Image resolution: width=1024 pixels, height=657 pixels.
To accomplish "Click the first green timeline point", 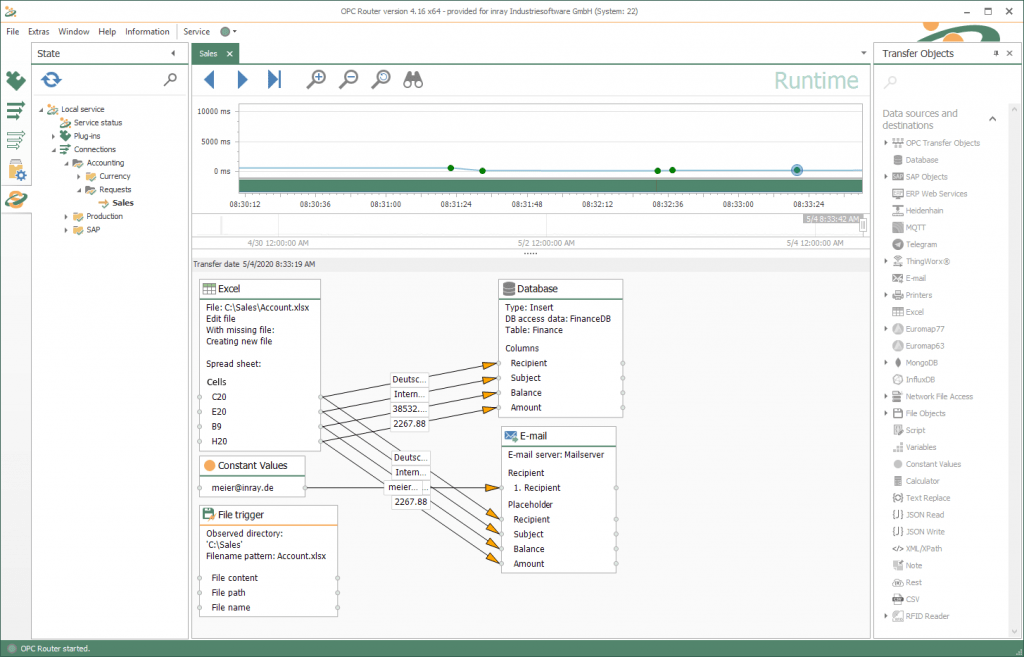I will click(451, 168).
